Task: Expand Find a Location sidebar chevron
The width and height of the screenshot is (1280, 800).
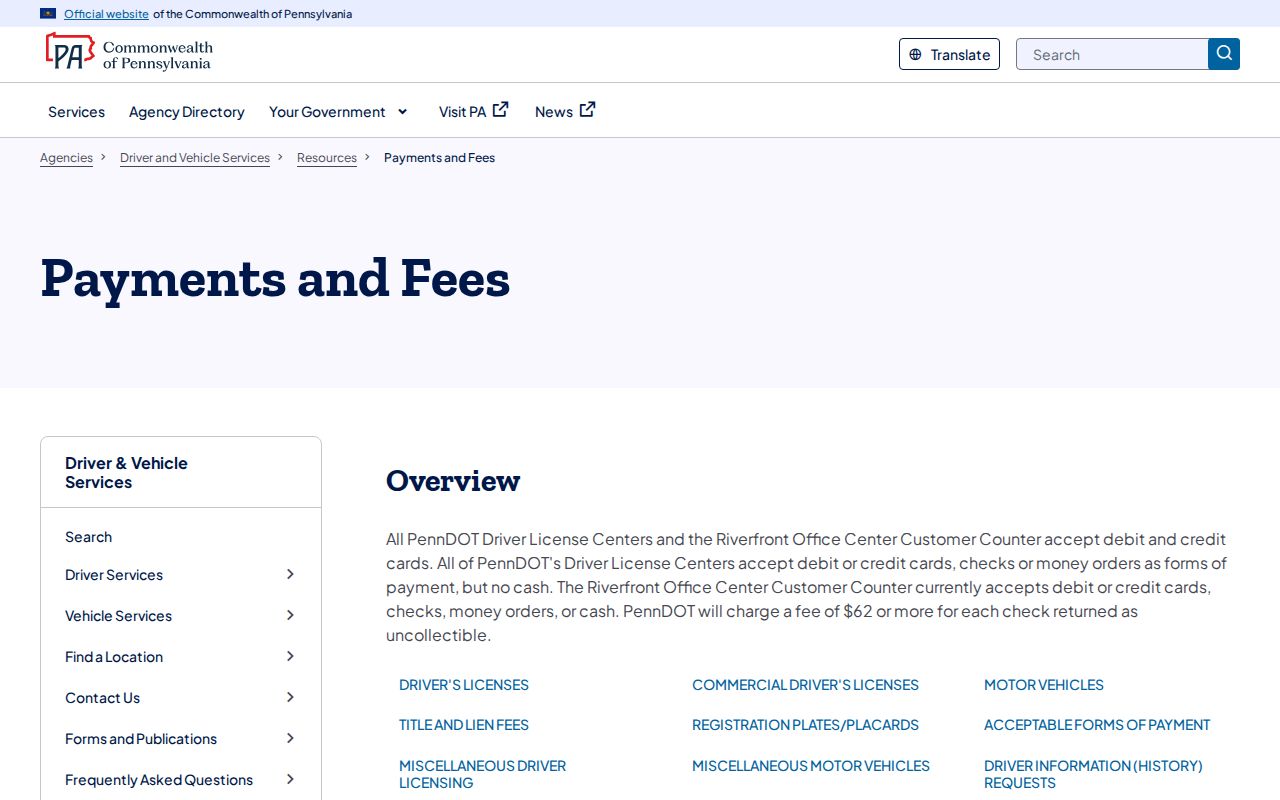Action: pos(290,656)
